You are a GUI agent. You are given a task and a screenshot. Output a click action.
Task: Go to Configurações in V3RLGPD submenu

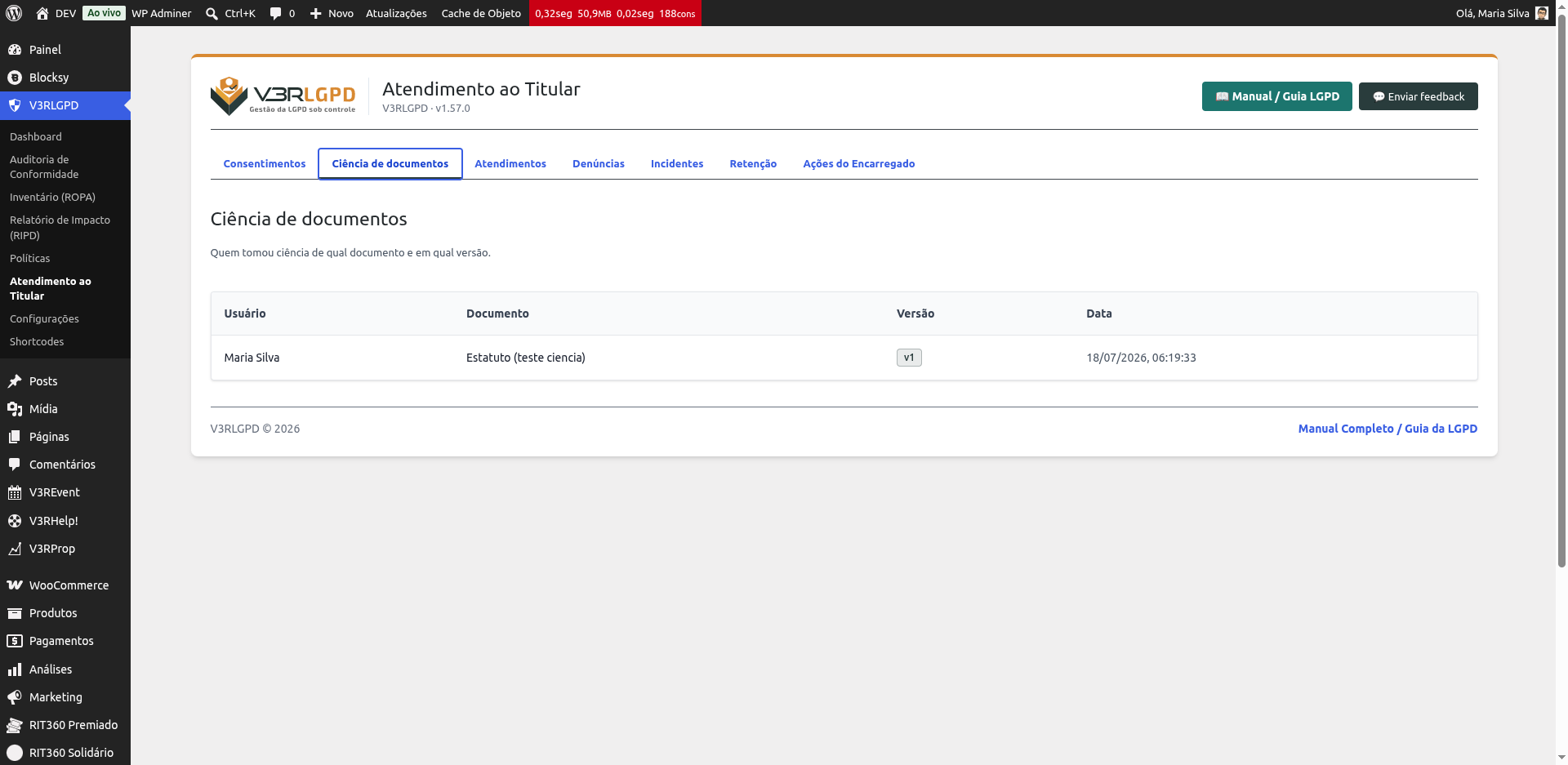point(44,318)
